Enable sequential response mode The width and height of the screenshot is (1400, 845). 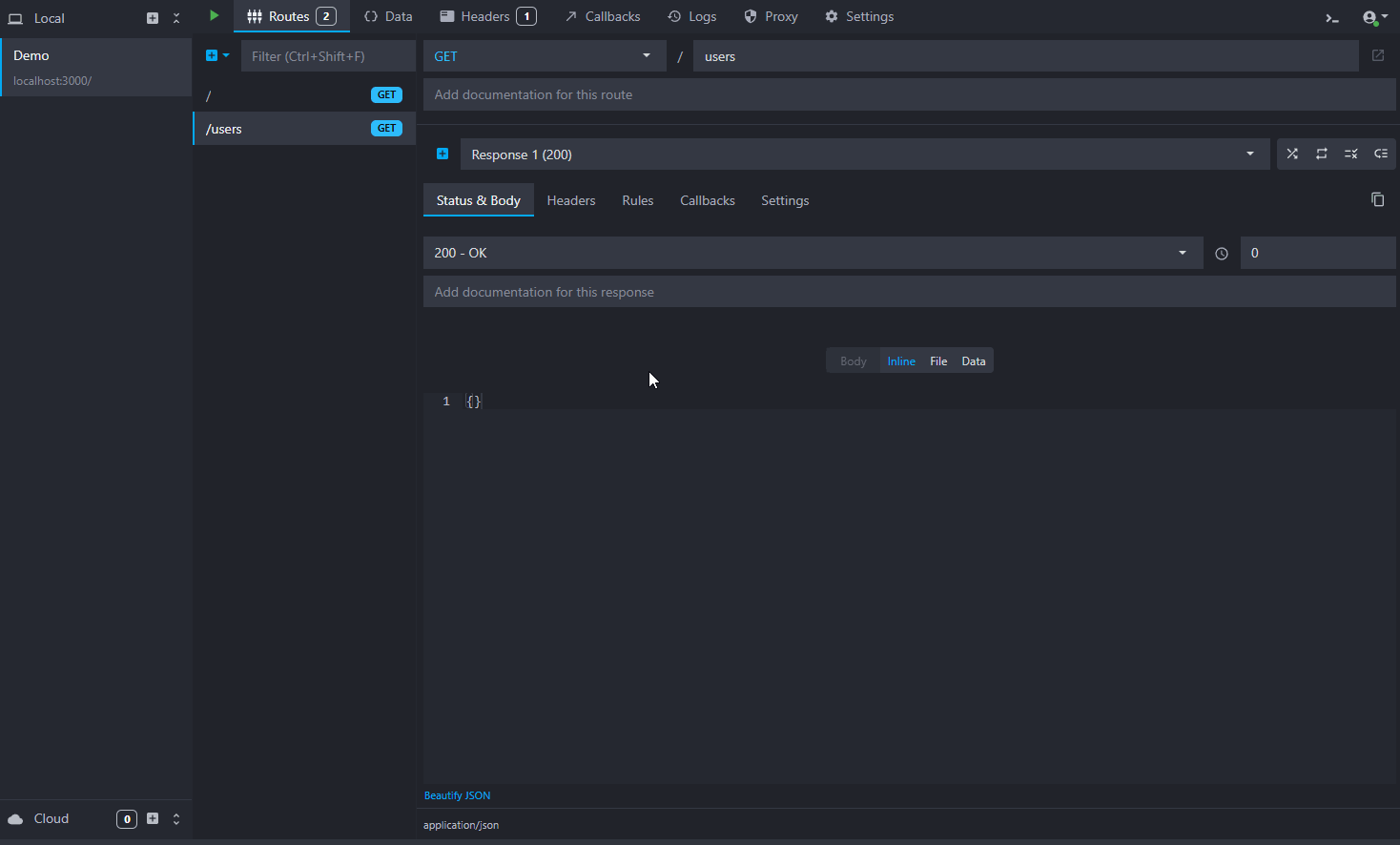pos(1322,155)
